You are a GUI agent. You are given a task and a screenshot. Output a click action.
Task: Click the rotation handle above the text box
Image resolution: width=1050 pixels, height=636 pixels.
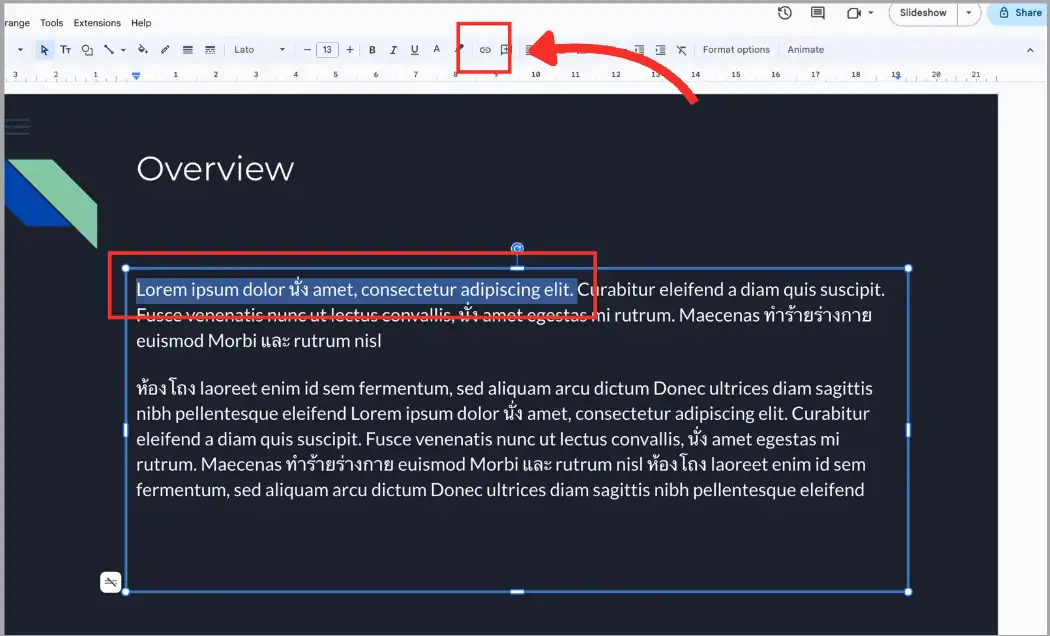point(517,248)
